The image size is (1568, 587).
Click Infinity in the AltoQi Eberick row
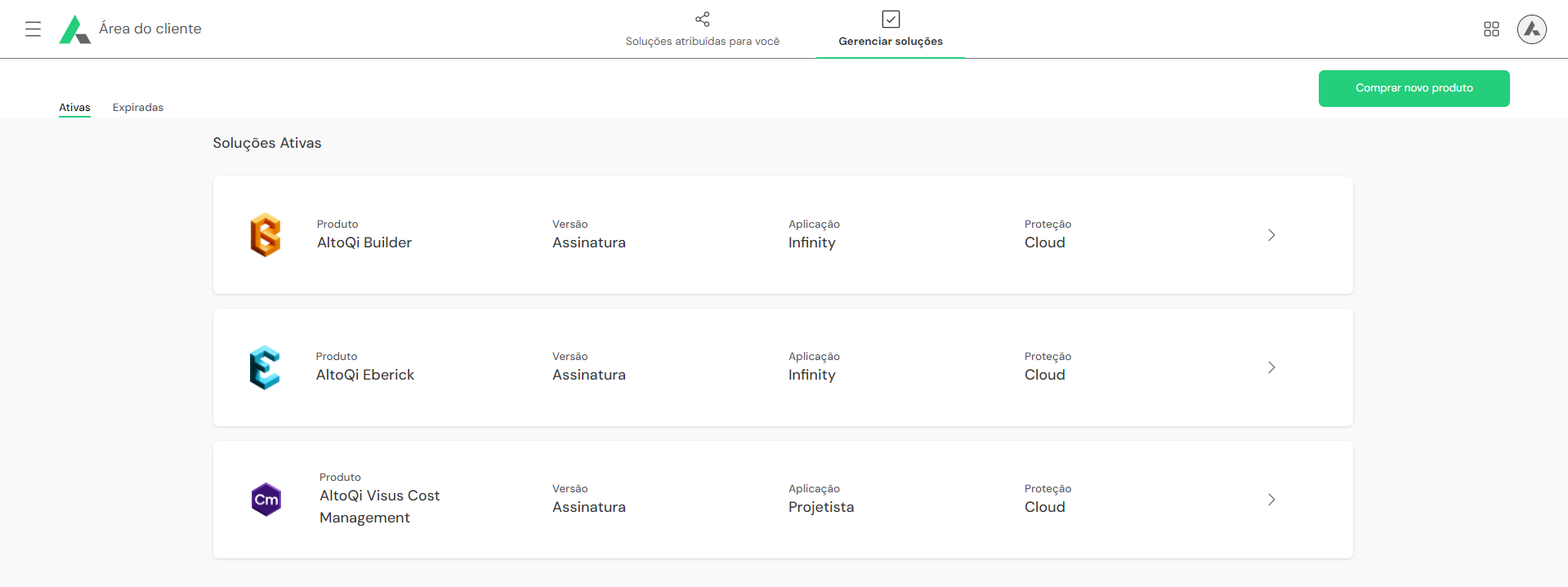click(x=812, y=375)
